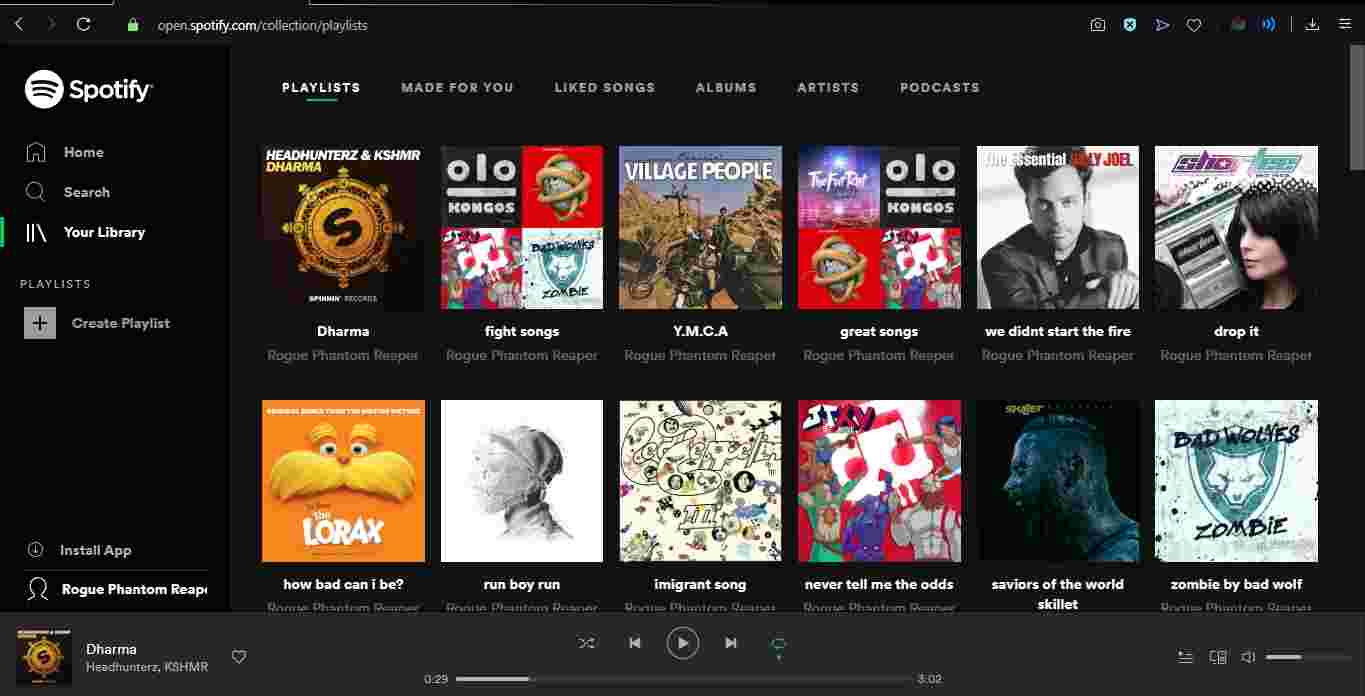The height and width of the screenshot is (696, 1365).
Task: Click the browser snapshot camera icon
Action: [1098, 25]
